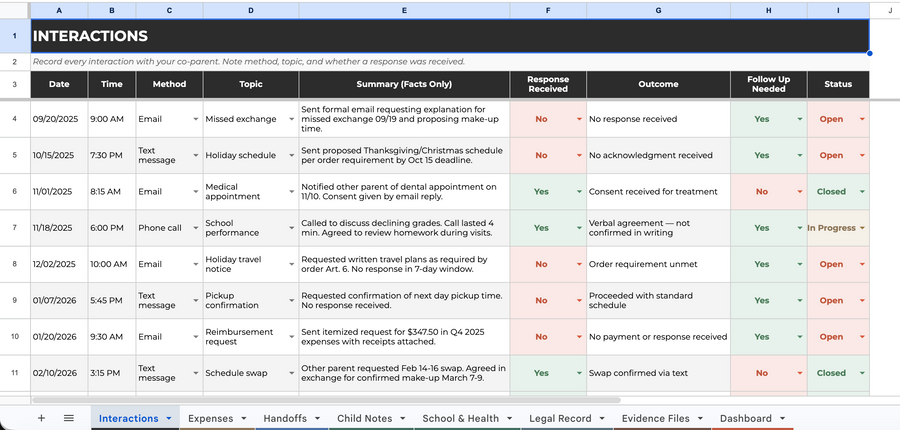Open the Handoffs tab menu arrow

[317, 419]
